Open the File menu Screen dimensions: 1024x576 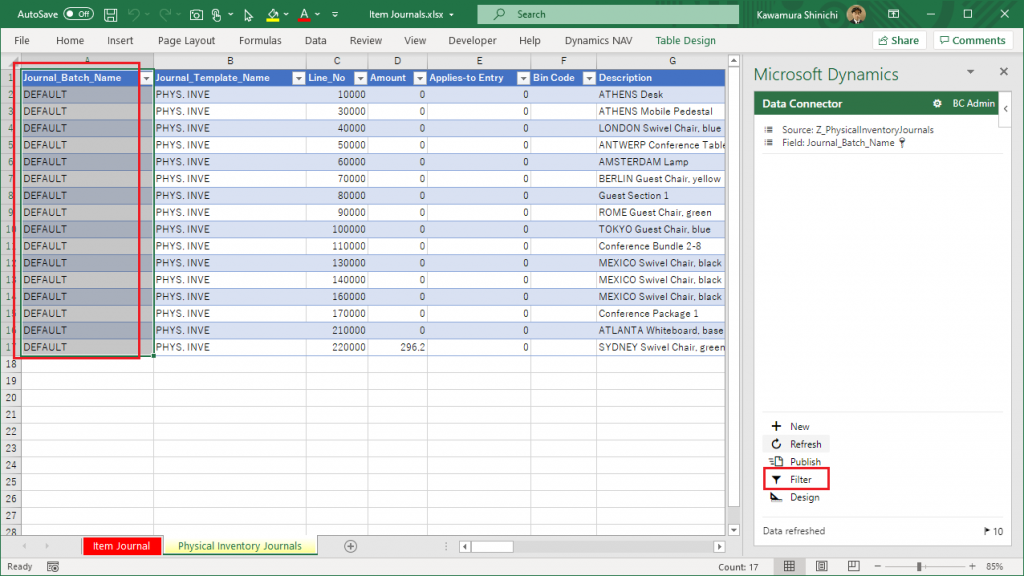point(22,40)
